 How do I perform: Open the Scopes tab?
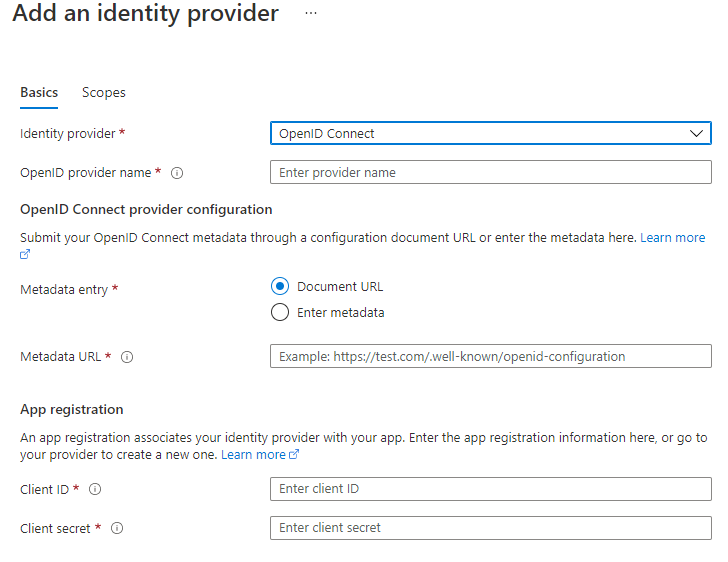104,93
